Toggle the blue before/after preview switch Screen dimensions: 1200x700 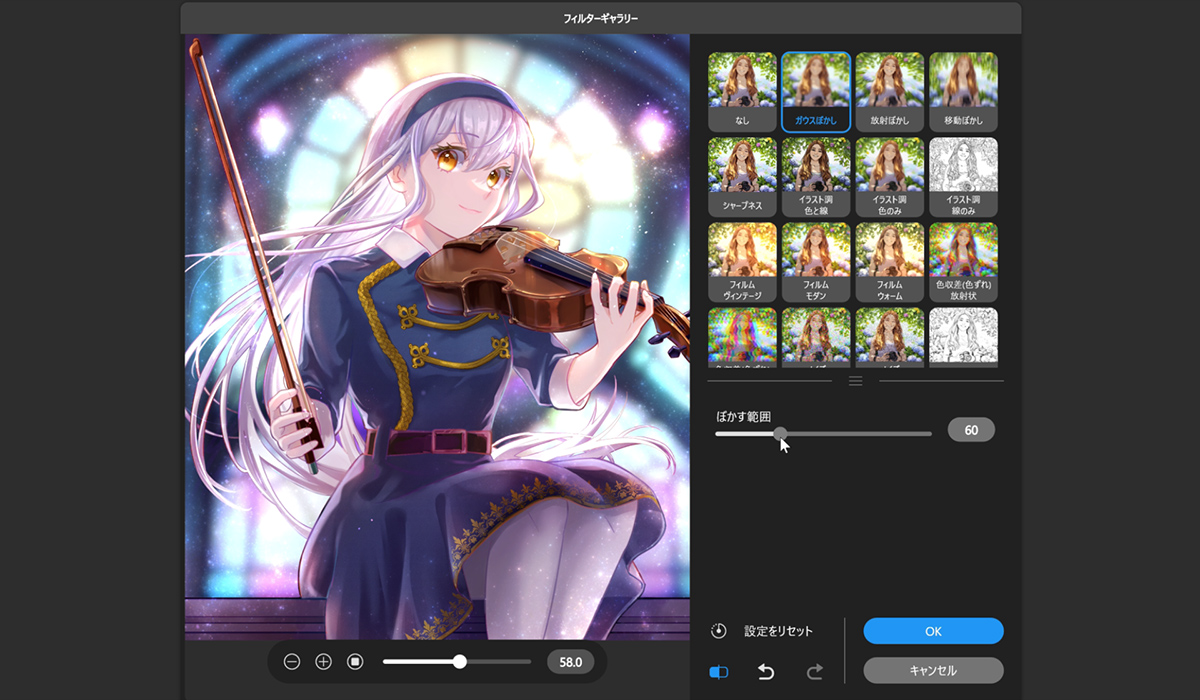click(x=719, y=672)
